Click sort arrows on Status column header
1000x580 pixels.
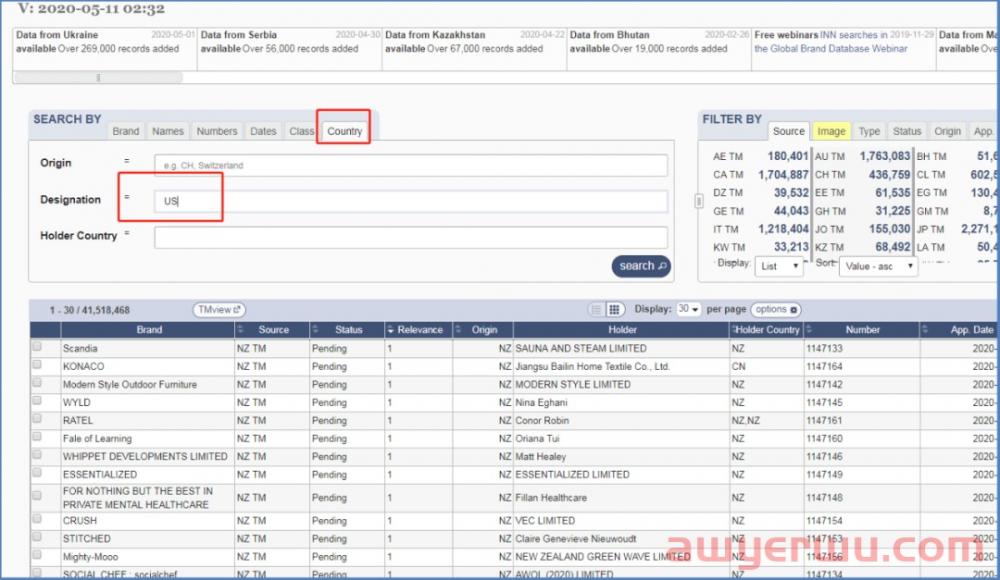(315, 330)
